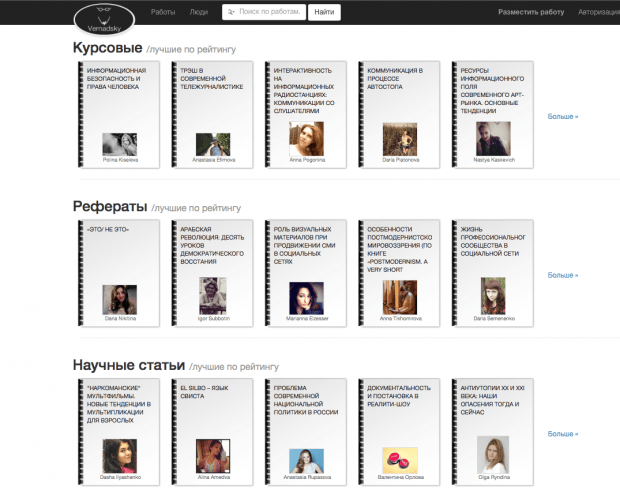
Task: Click Dasha Ilyashenko's round avatar
Action: point(118,456)
